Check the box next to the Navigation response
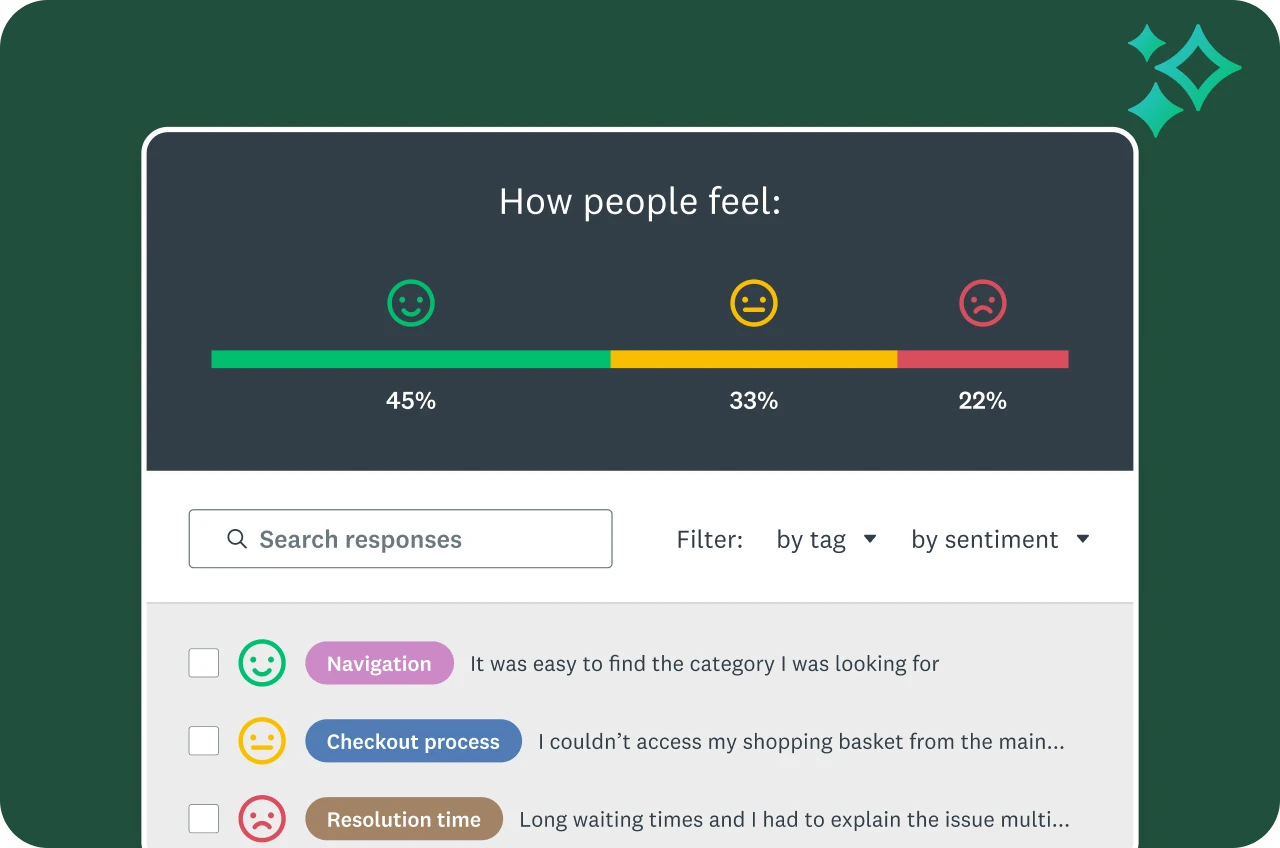Viewport: 1280px width, 848px height. pos(204,662)
